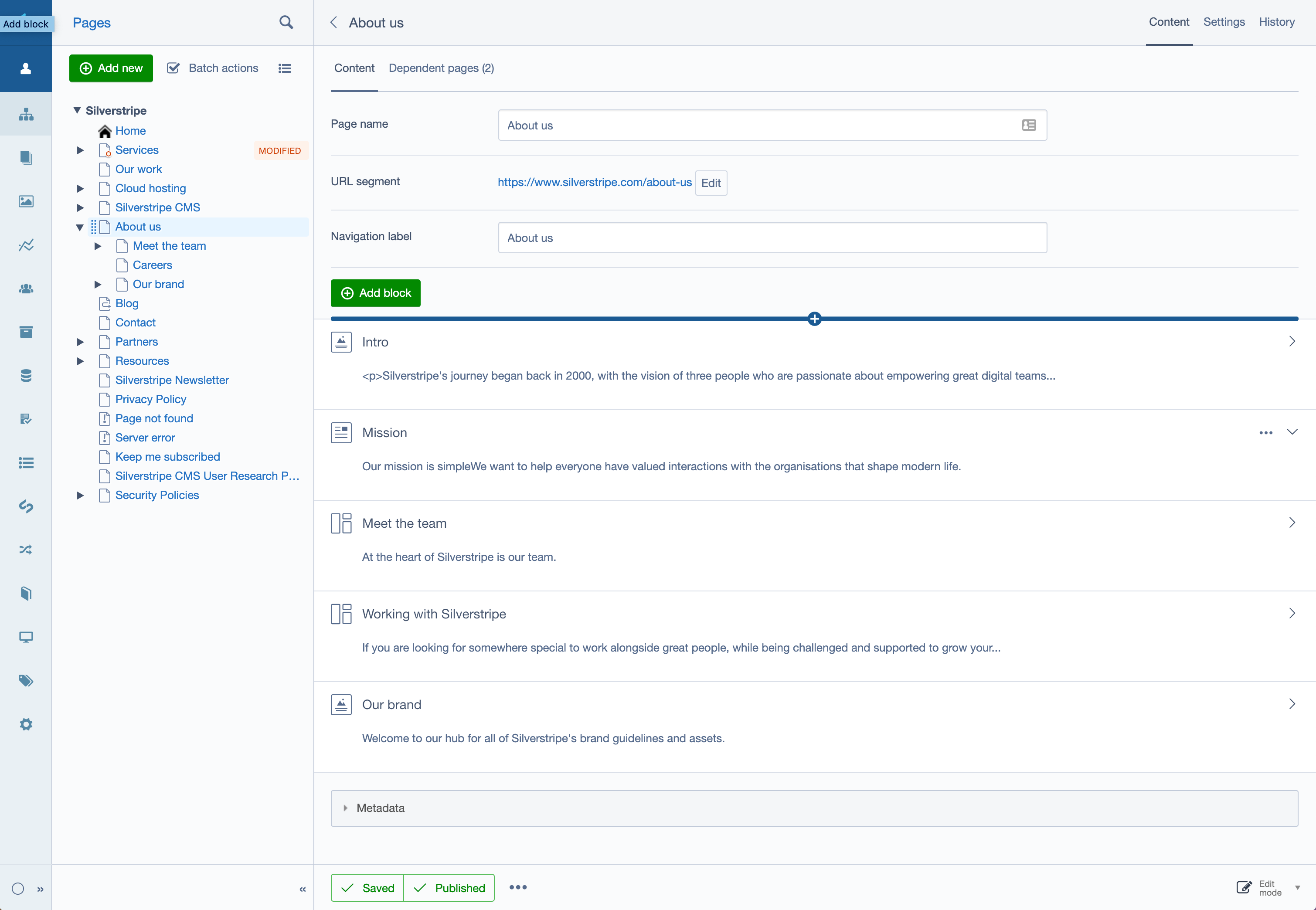Open the tags icon in sidebar

(x=26, y=681)
